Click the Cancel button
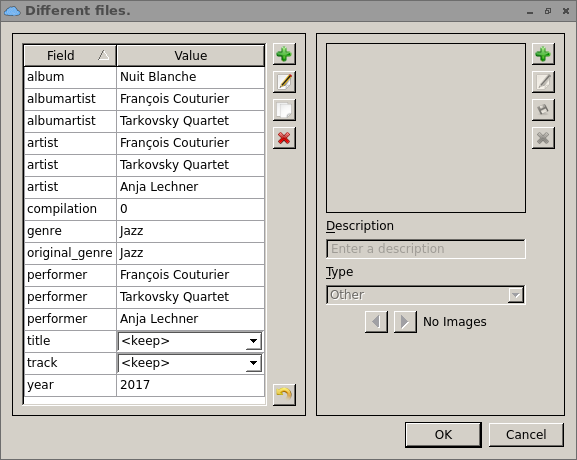Image resolution: width=577 pixels, height=460 pixels. point(526,435)
